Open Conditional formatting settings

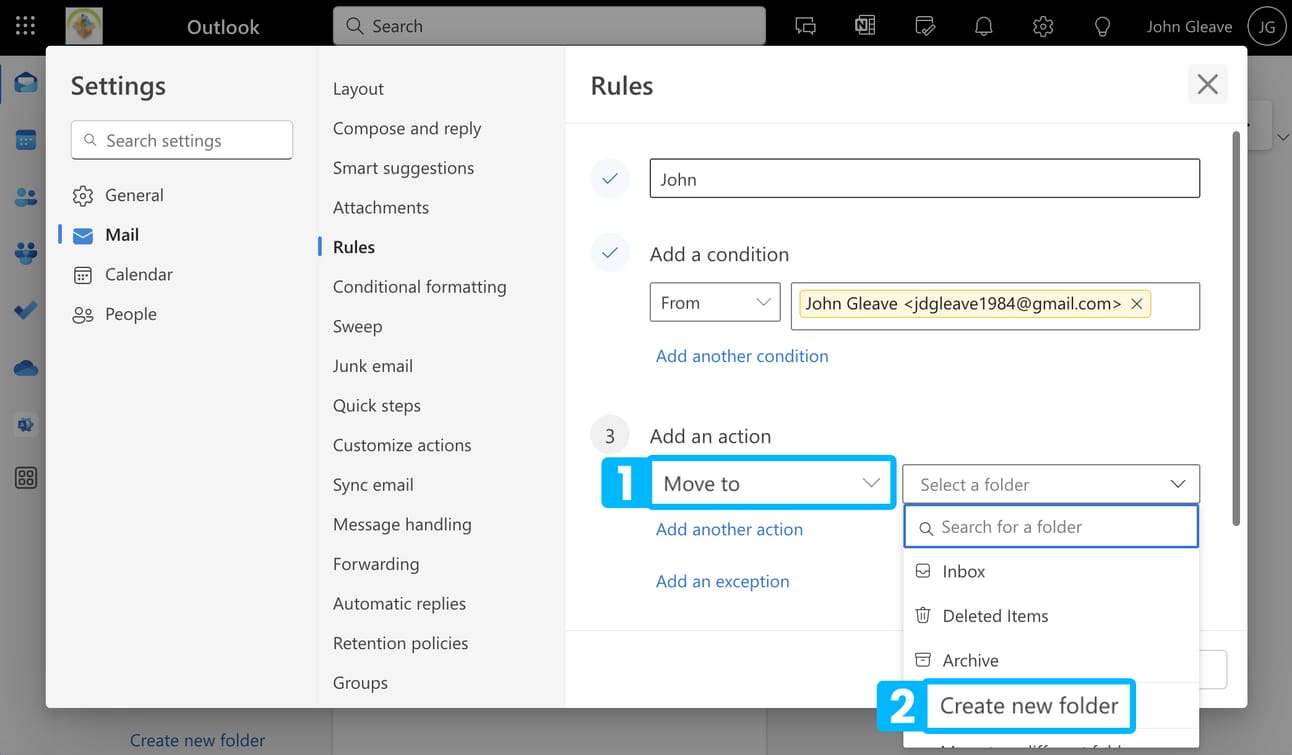click(419, 287)
